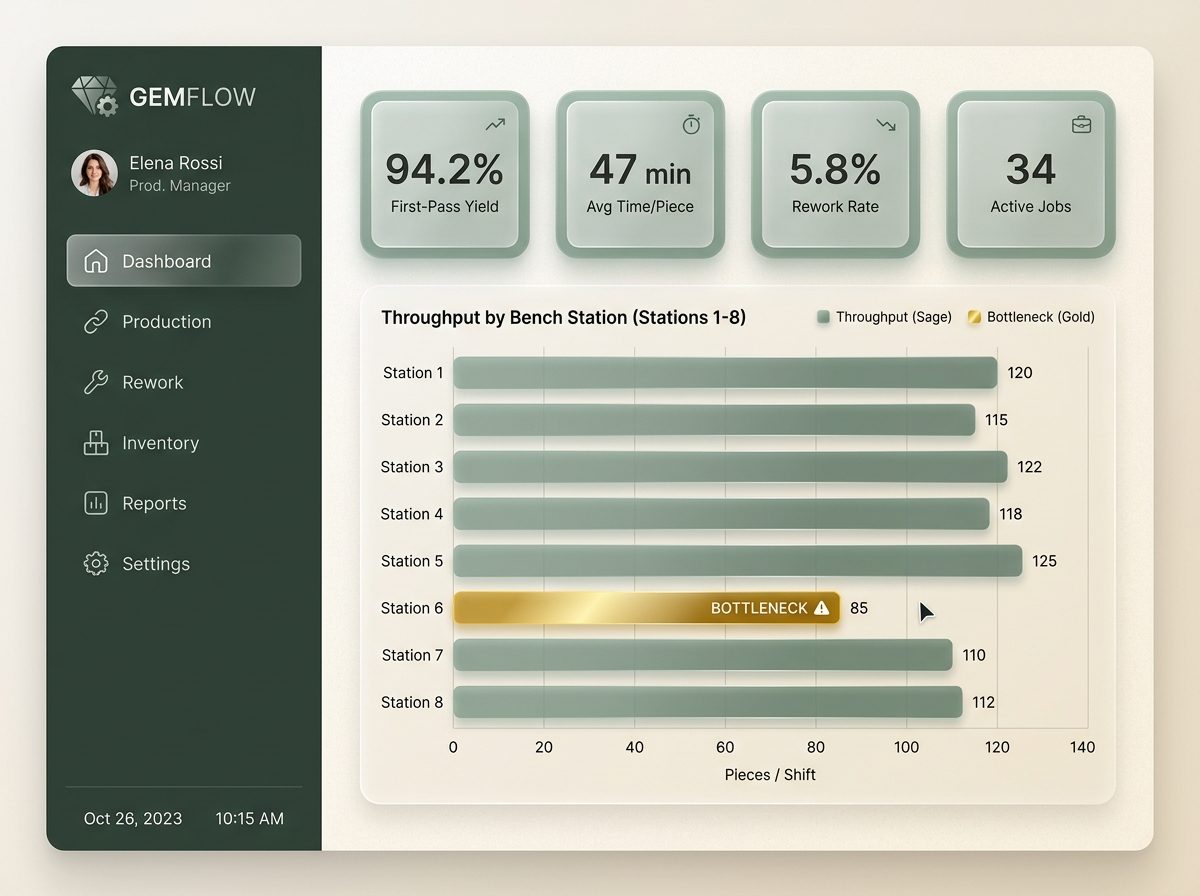Click the sage Throughput legend swatch
Image resolution: width=1200 pixels, height=896 pixels.
coord(823,317)
